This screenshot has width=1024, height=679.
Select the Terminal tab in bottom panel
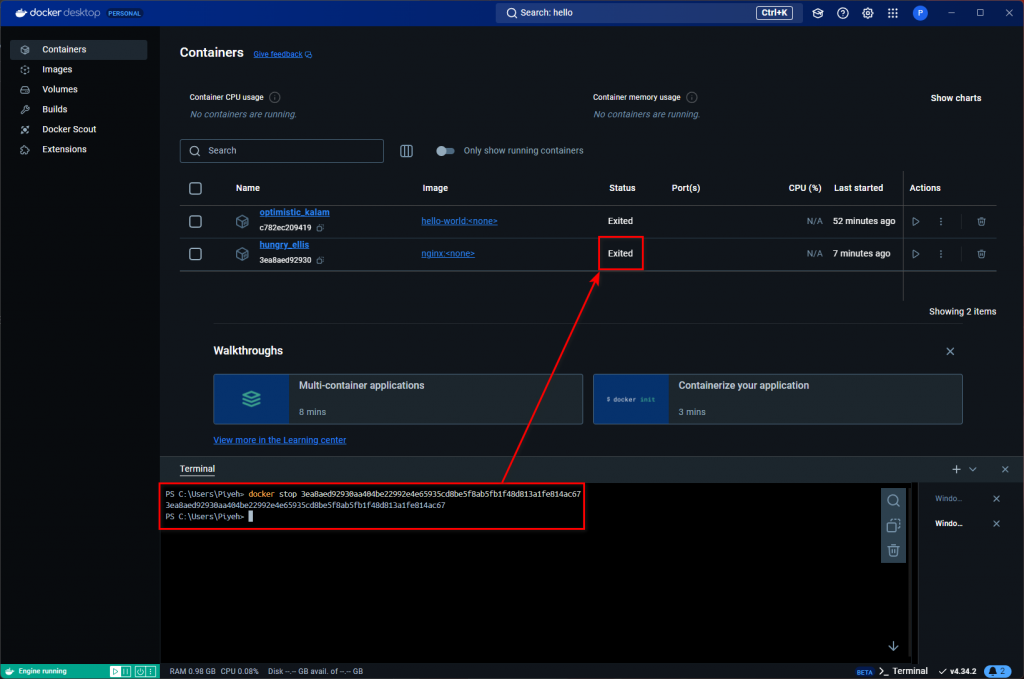(x=197, y=469)
